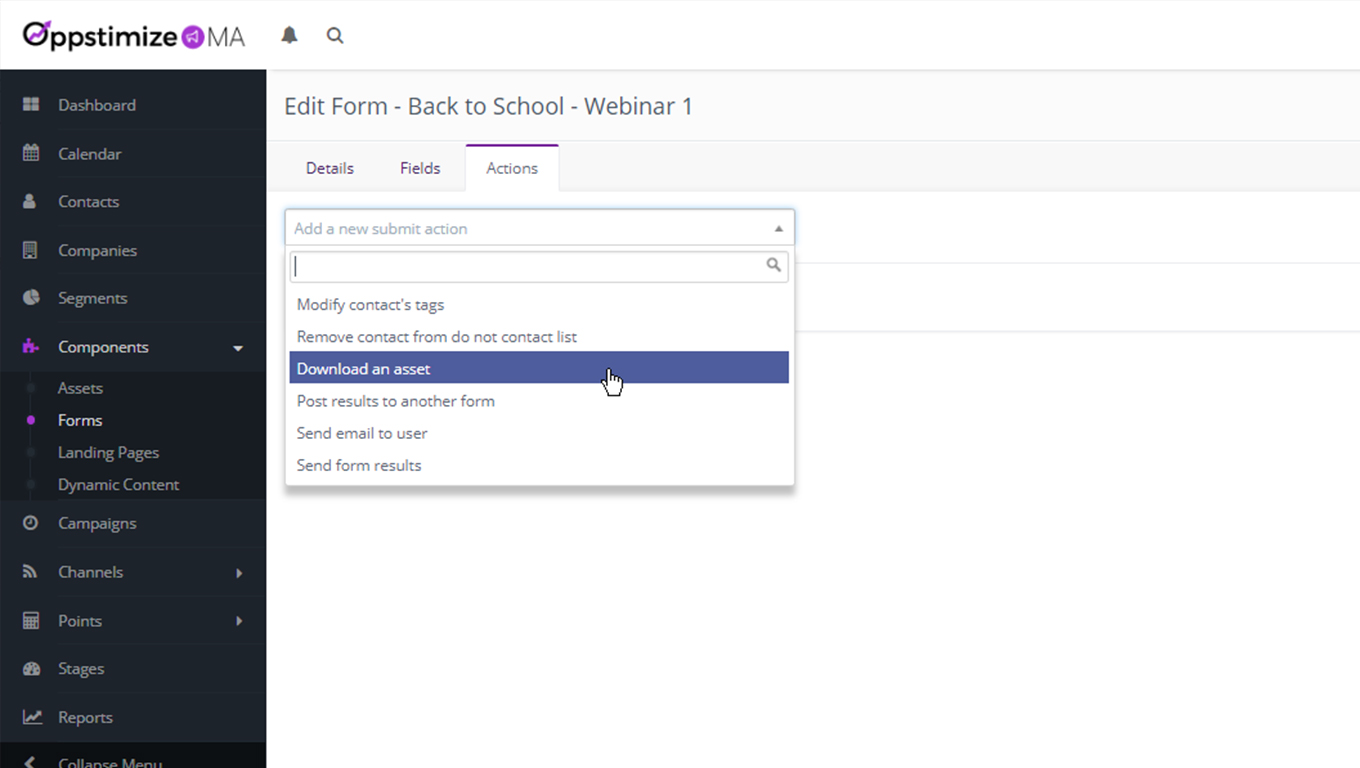The width and height of the screenshot is (1360, 768).
Task: Collapse the Components menu caret
Action: click(238, 348)
